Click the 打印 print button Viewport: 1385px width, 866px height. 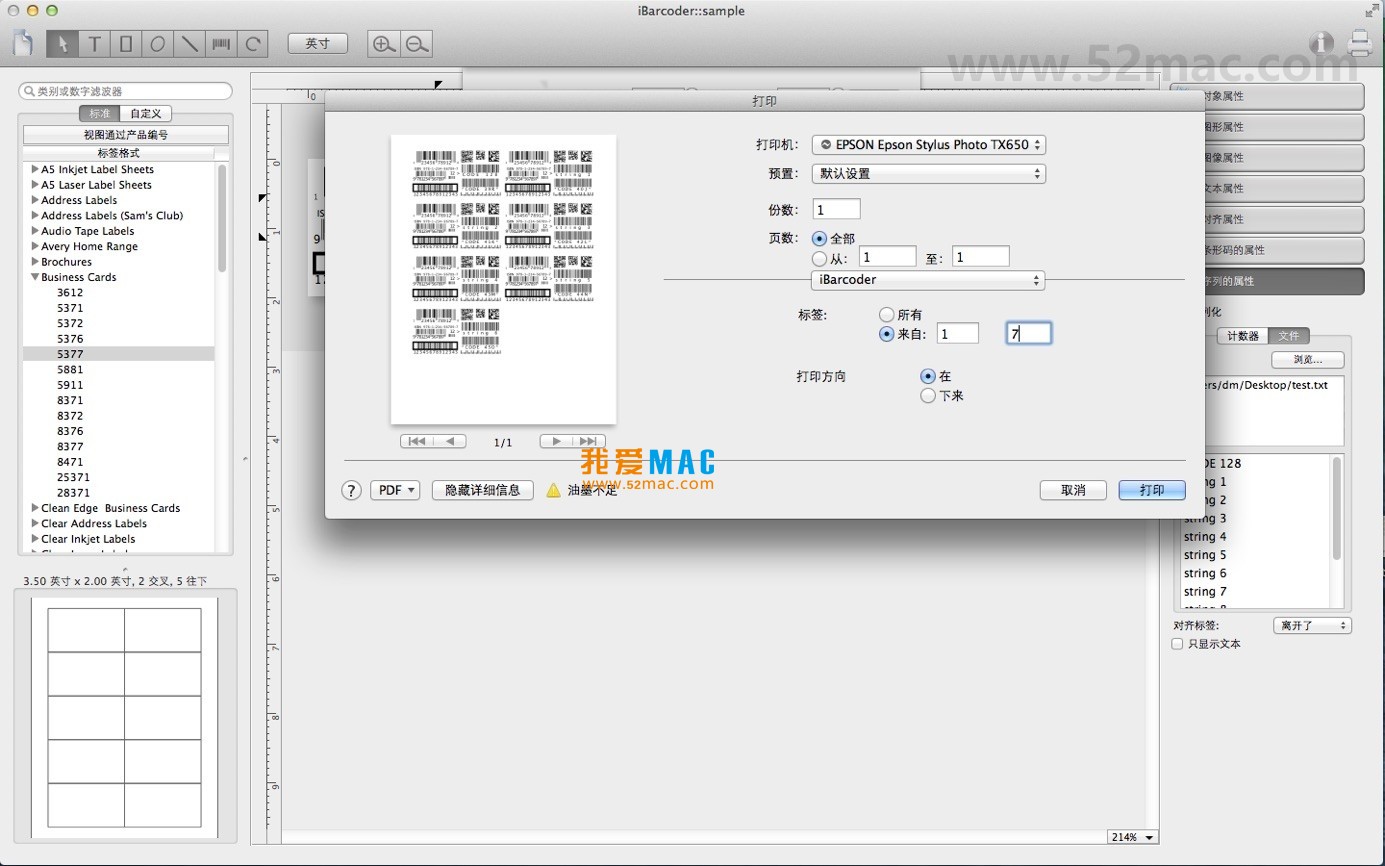[1152, 490]
